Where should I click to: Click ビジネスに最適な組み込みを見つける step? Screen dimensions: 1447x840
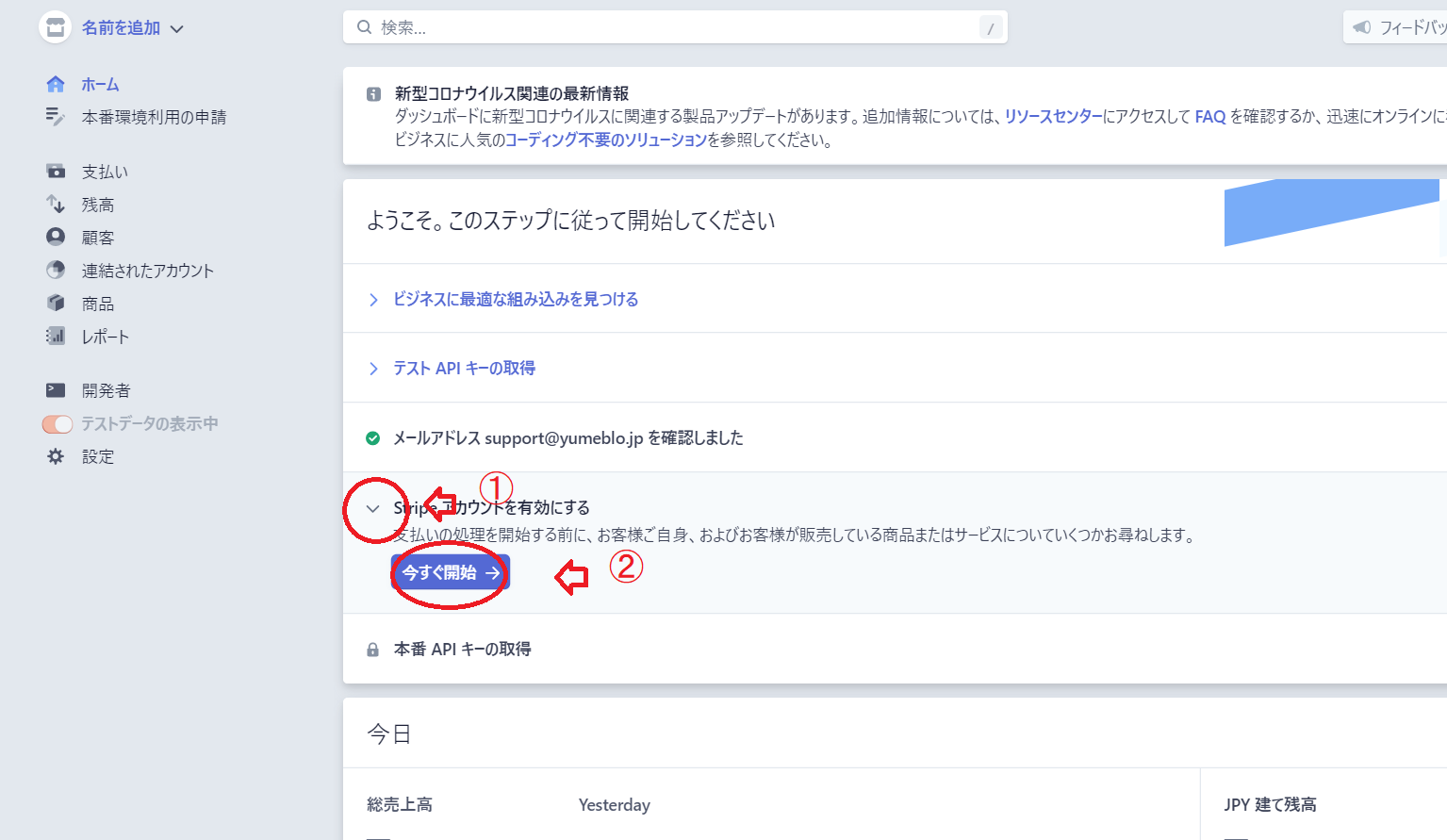pyautogui.click(x=516, y=299)
